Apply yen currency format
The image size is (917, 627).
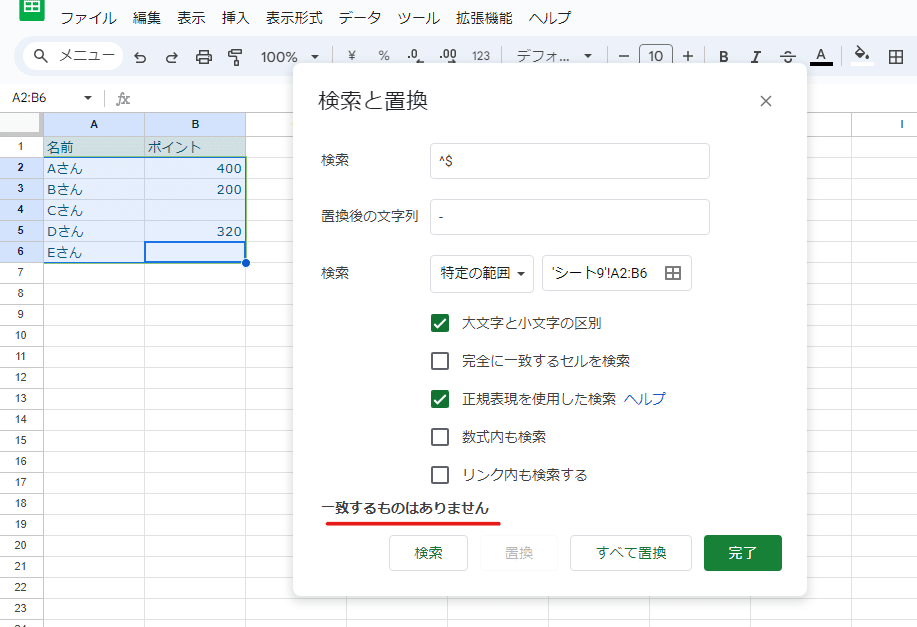tap(351, 56)
